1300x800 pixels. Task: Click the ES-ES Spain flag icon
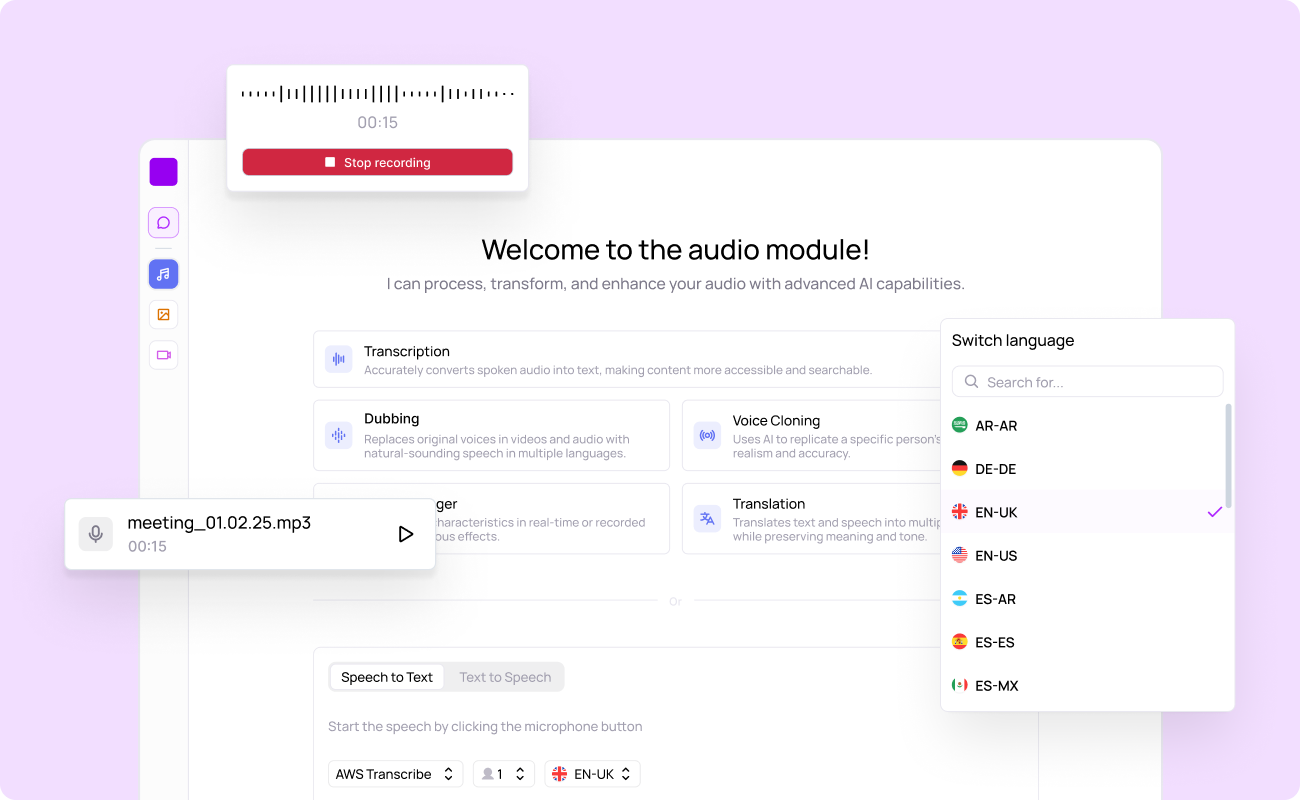[x=960, y=642]
